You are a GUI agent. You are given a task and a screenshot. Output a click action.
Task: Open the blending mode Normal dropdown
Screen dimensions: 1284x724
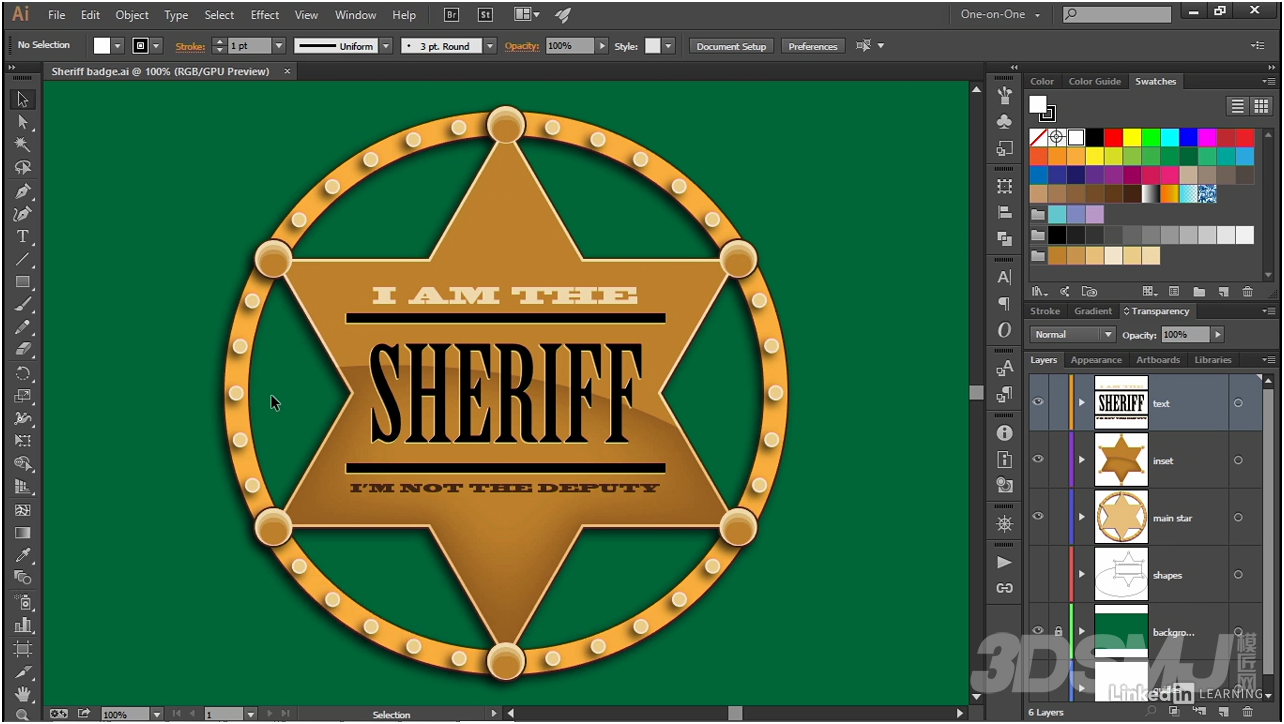[1073, 334]
